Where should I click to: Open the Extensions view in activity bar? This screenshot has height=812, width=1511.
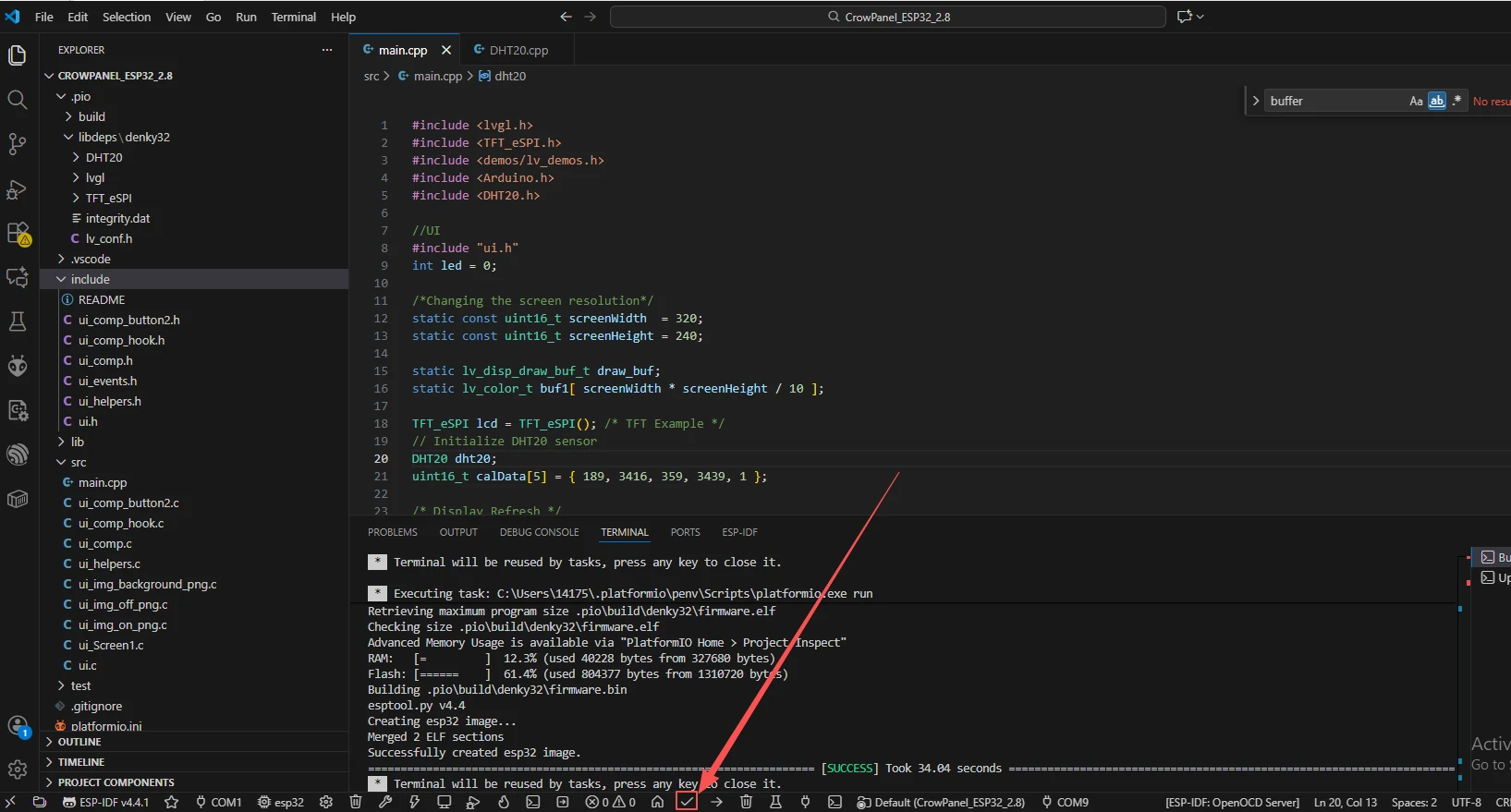18,233
